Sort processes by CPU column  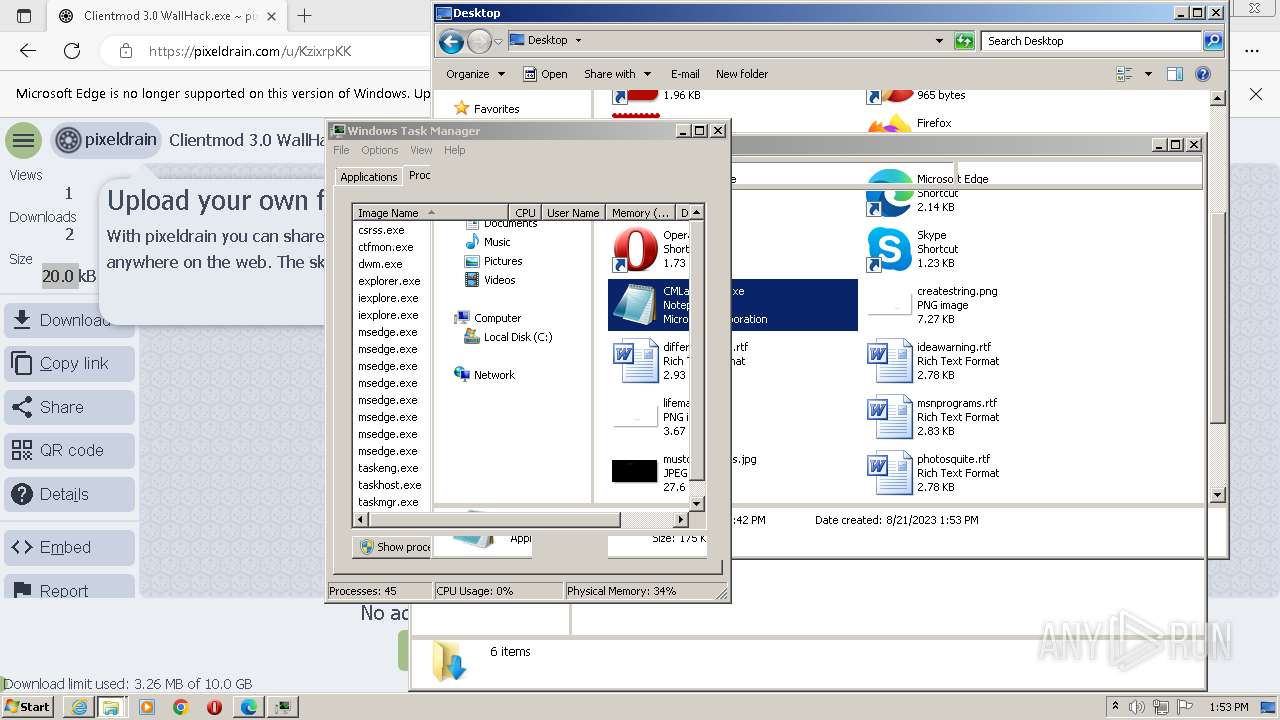point(525,213)
